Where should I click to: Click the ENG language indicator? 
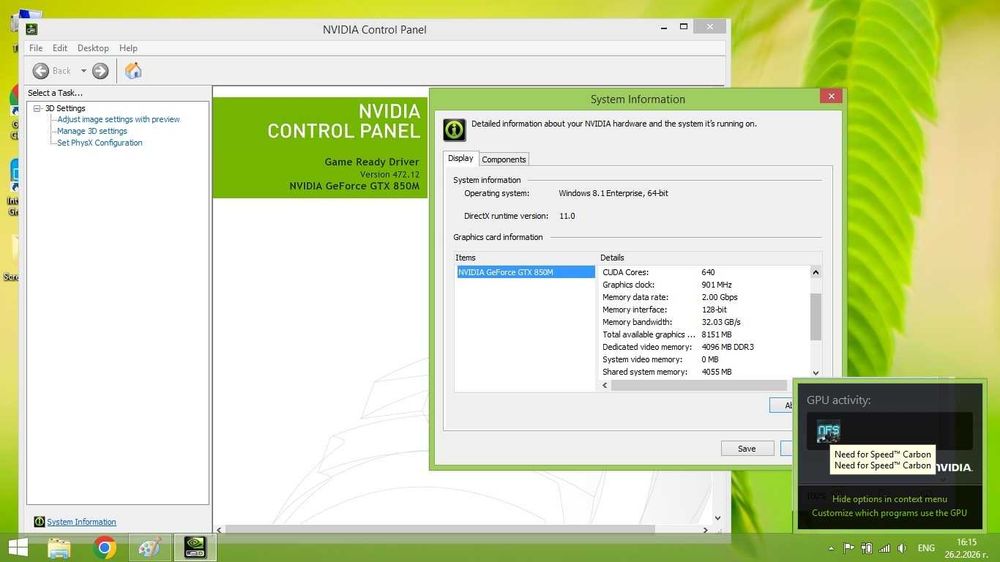tap(926, 548)
